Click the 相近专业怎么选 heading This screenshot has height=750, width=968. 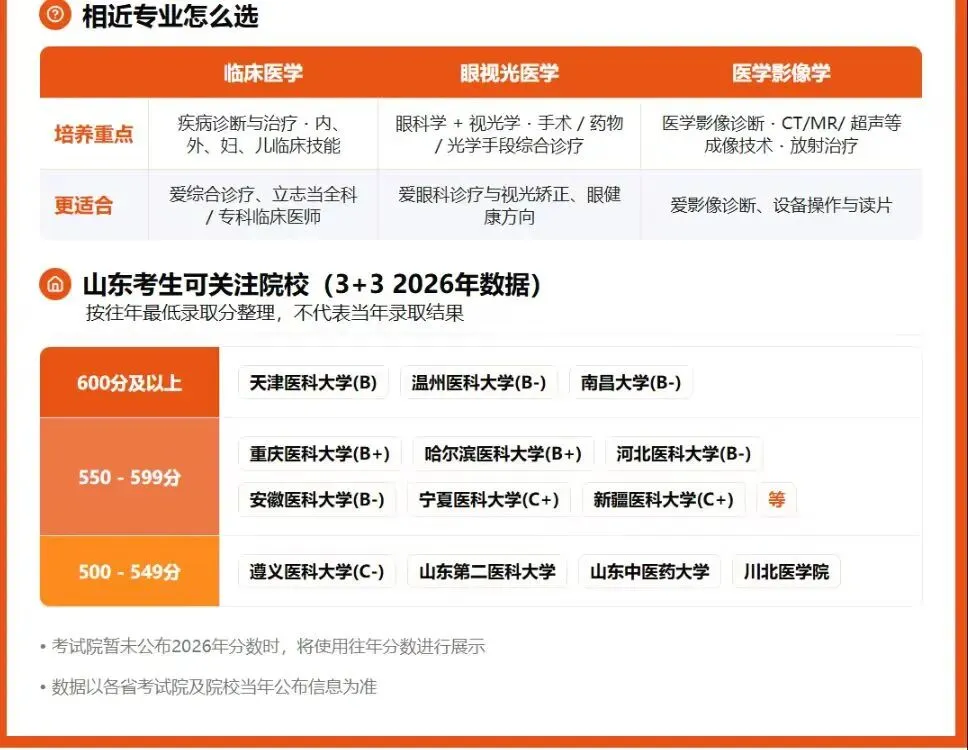pos(170,15)
